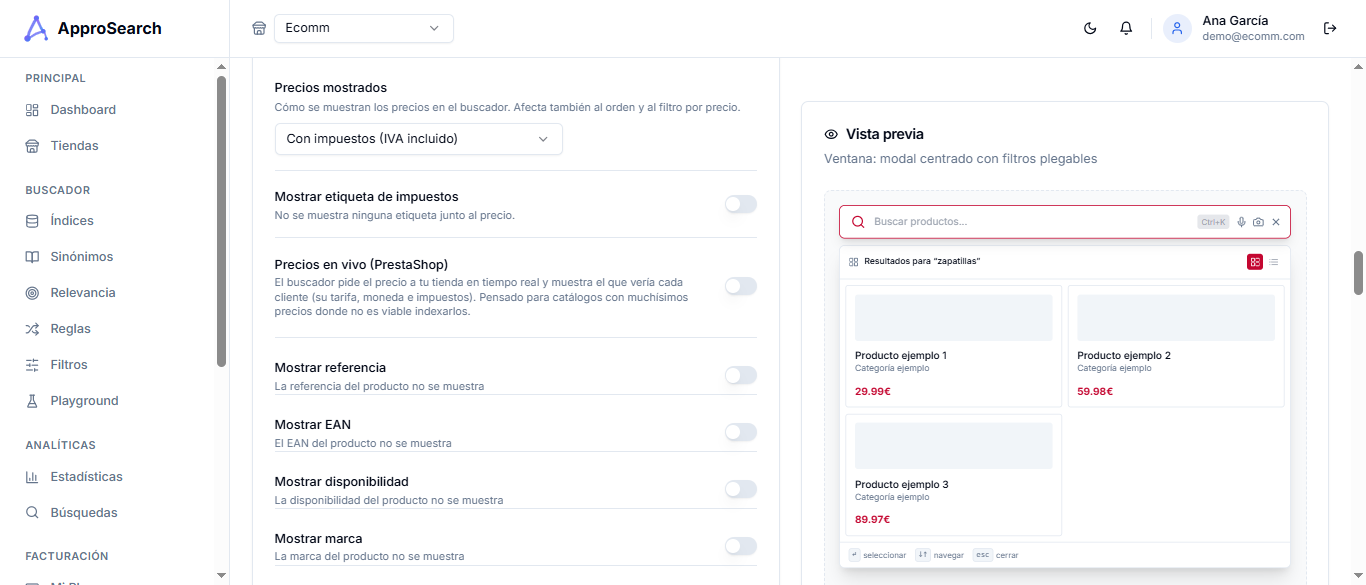Click the AppoSearch logo icon
Screen dimensions: 1366x585
pyautogui.click(x=36, y=28)
